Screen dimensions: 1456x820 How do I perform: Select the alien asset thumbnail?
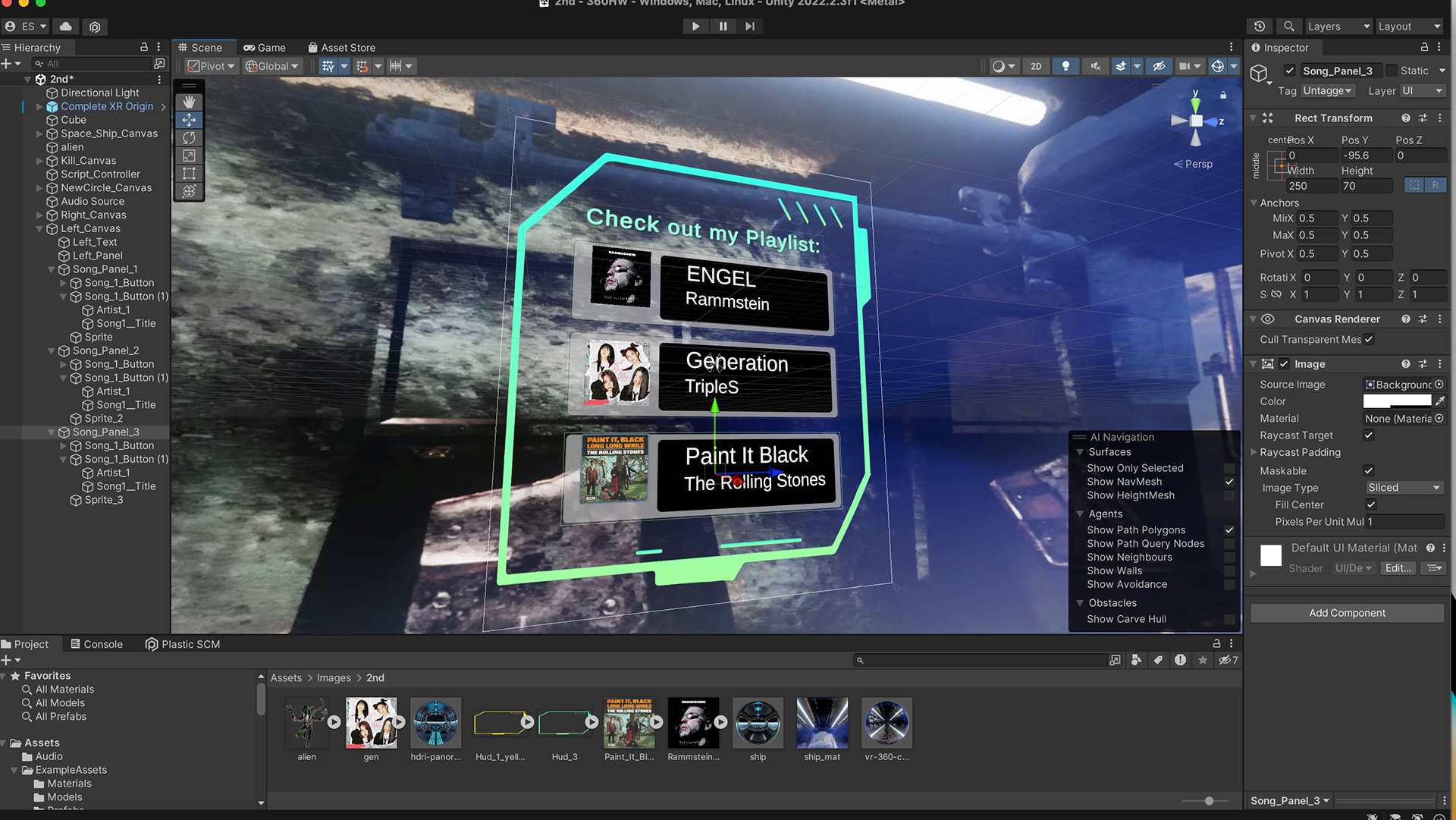[306, 724]
